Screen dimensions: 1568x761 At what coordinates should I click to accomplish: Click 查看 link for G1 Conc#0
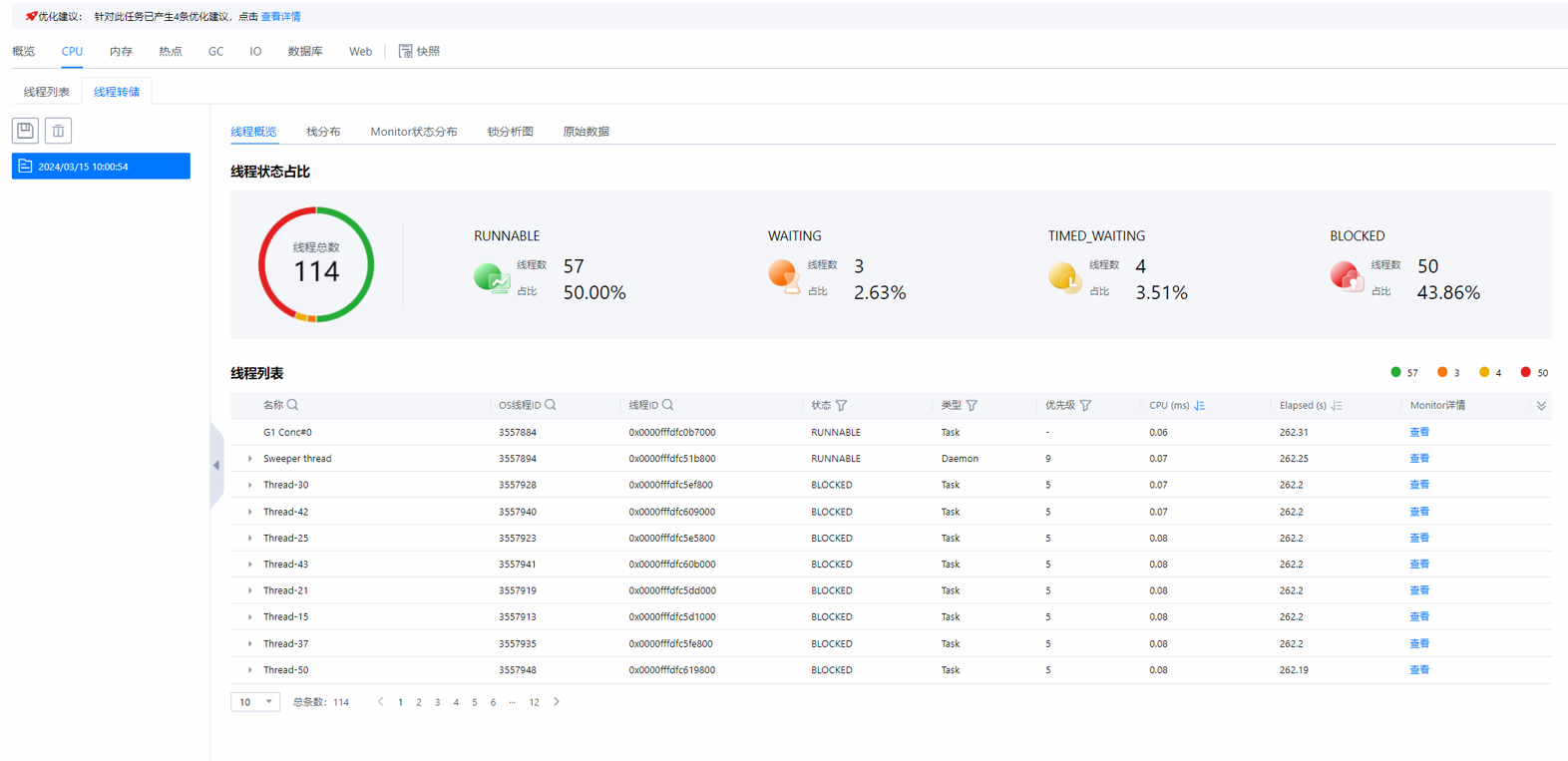pos(1419,432)
